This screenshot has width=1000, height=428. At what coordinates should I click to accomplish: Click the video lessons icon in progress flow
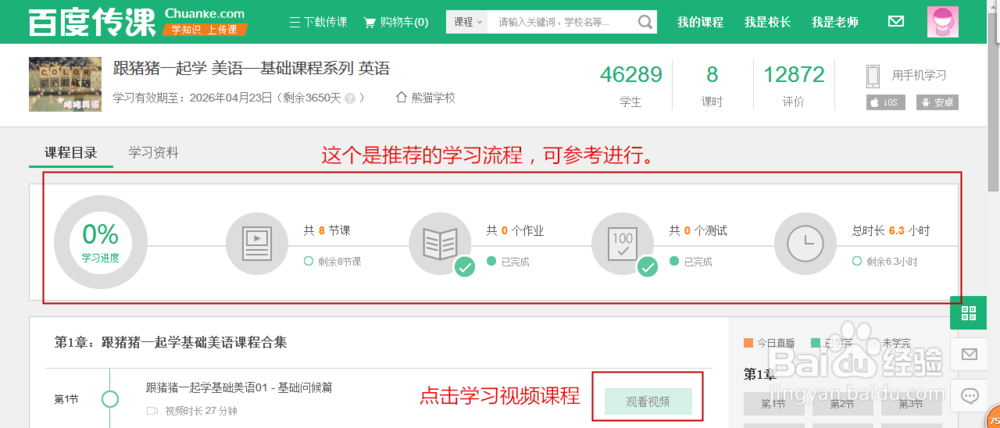pos(256,244)
